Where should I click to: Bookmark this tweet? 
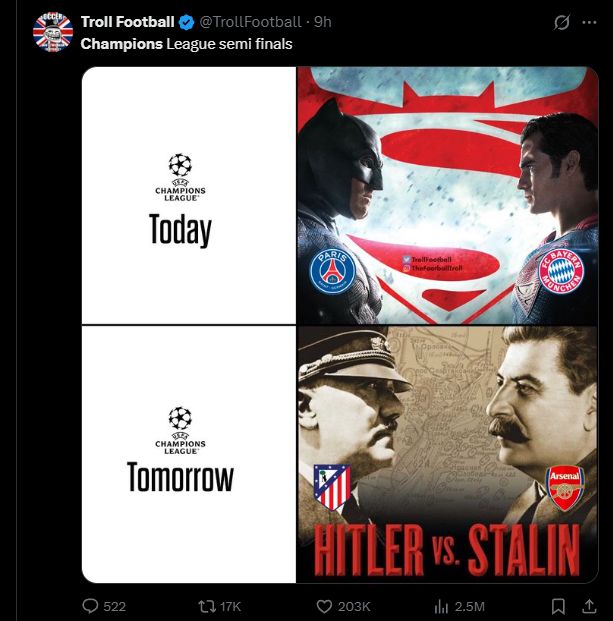(x=559, y=606)
